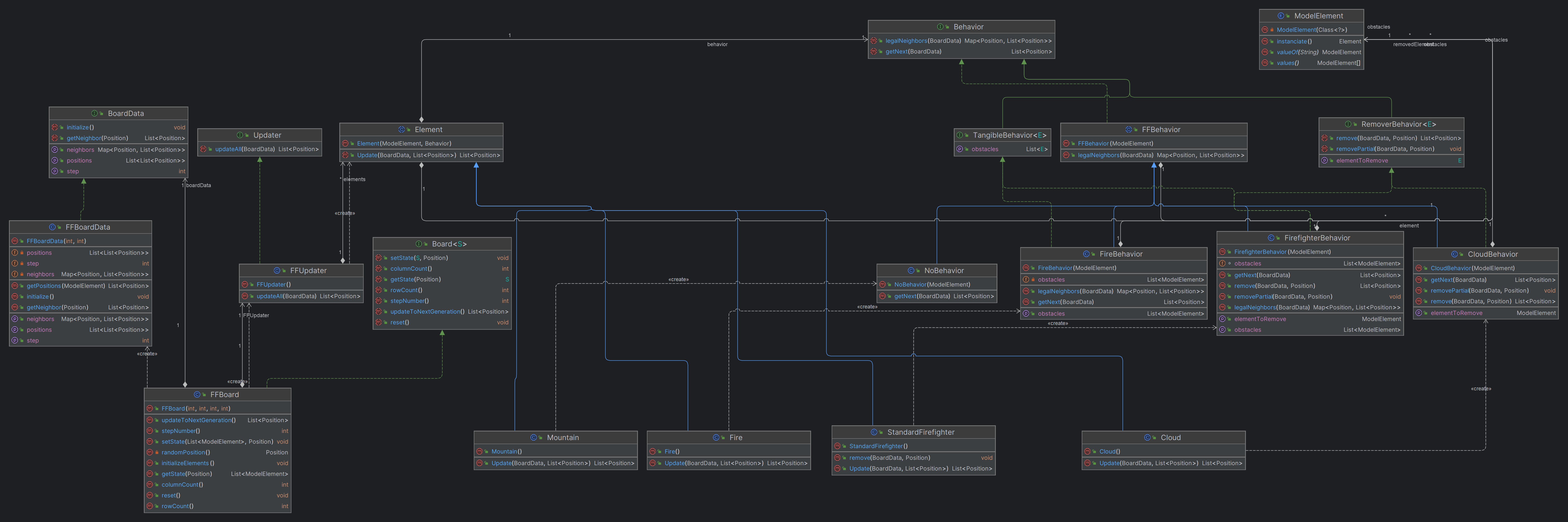1568x522 pixels.
Task: Click the class icon beside FireBehavior title
Action: pos(1086,254)
